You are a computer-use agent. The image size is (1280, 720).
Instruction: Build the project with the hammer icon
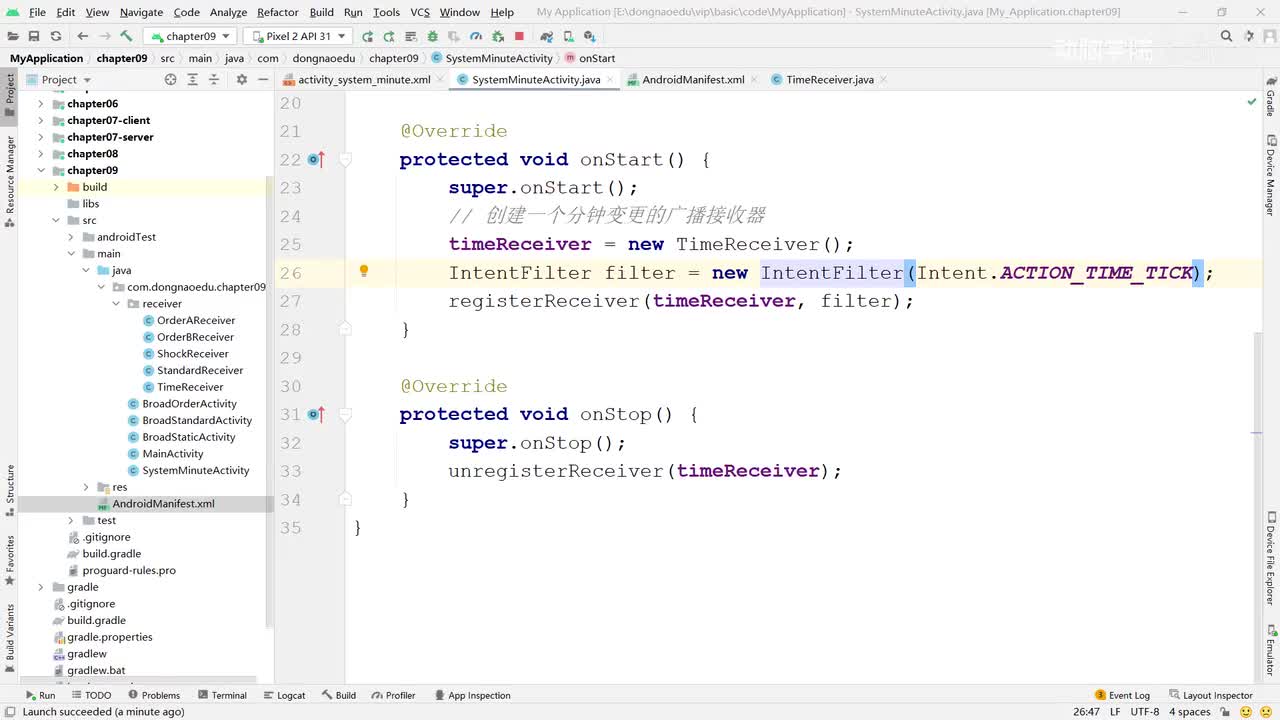click(126, 36)
